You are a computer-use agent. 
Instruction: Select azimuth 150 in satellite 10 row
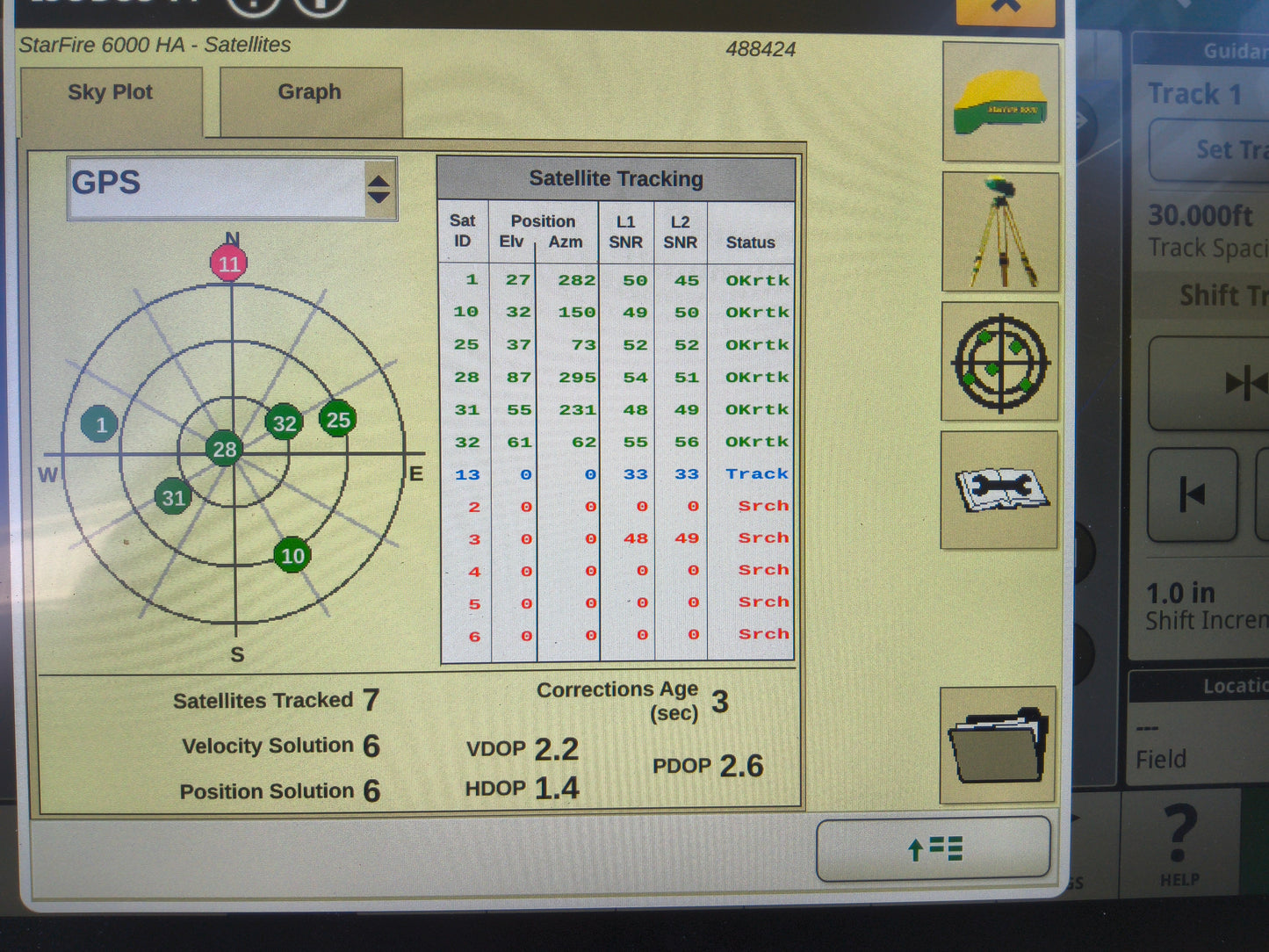577,313
